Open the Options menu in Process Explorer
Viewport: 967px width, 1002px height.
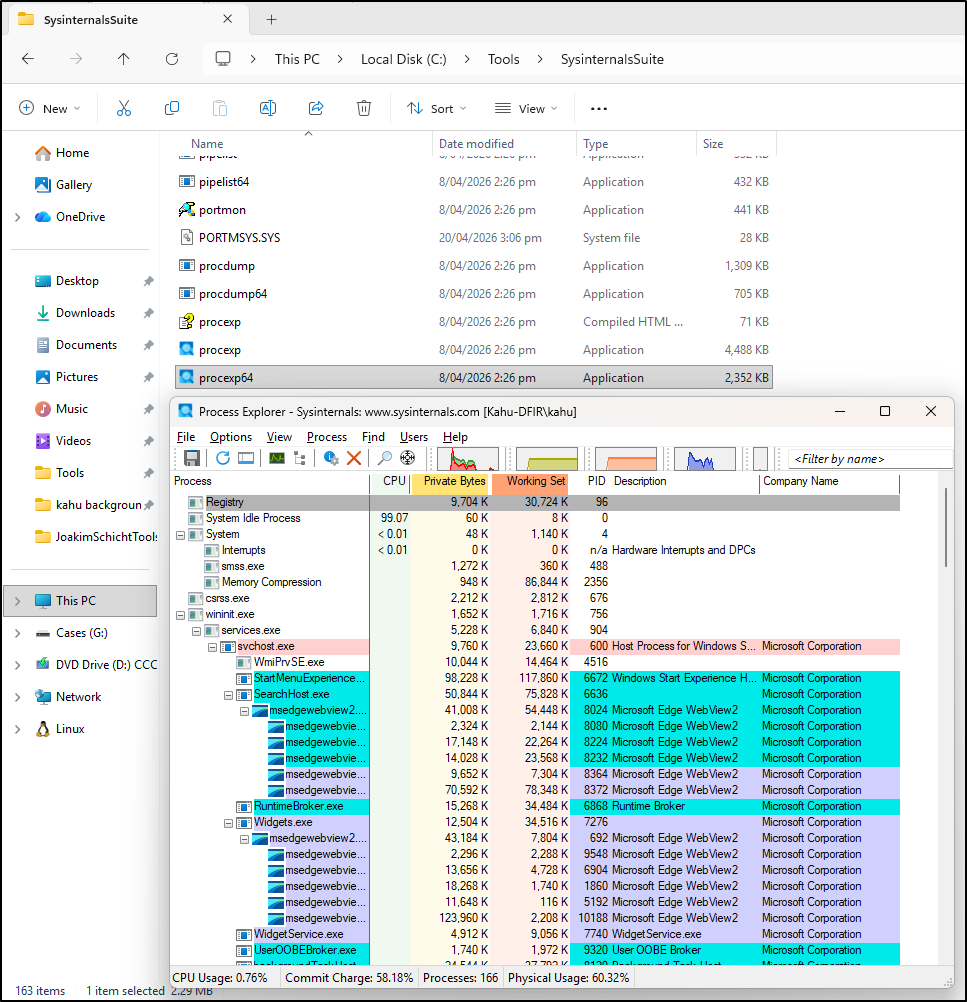tap(231, 436)
